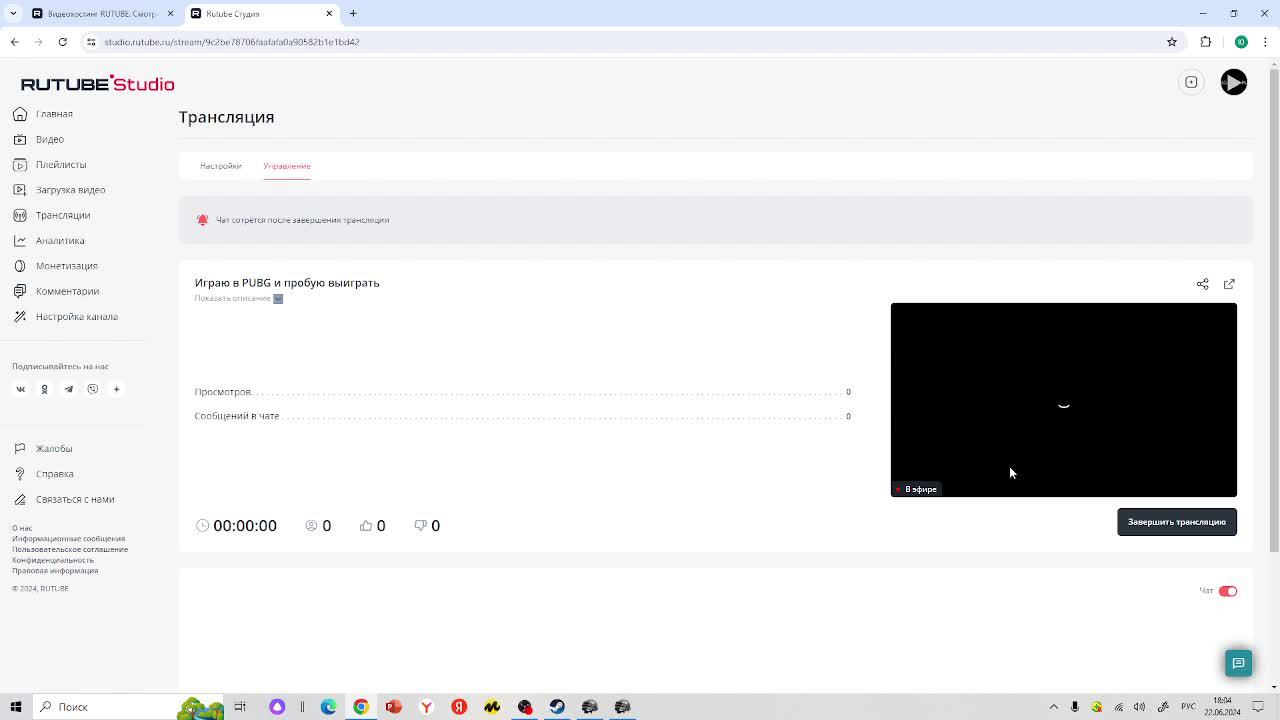Close the Rutube Студия browser tab
The height and width of the screenshot is (720, 1280).
click(329, 13)
